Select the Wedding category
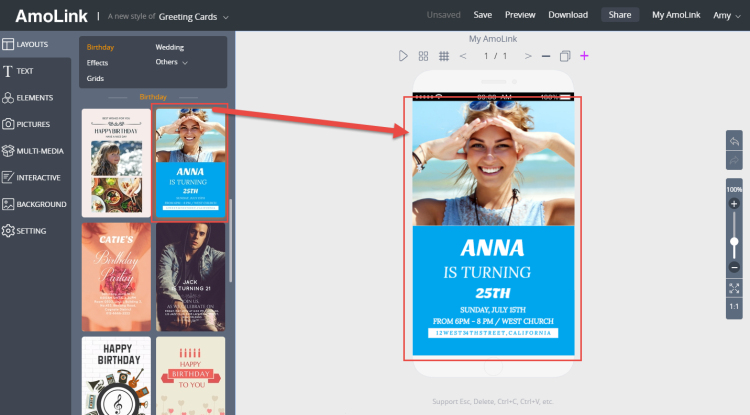Image resolution: width=750 pixels, height=415 pixels. 169,47
